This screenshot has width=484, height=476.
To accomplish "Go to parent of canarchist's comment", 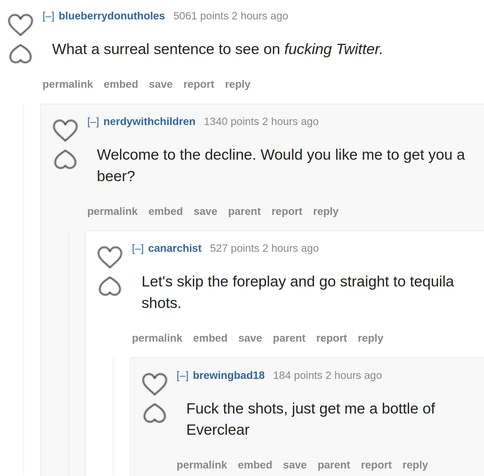I will pos(289,338).
